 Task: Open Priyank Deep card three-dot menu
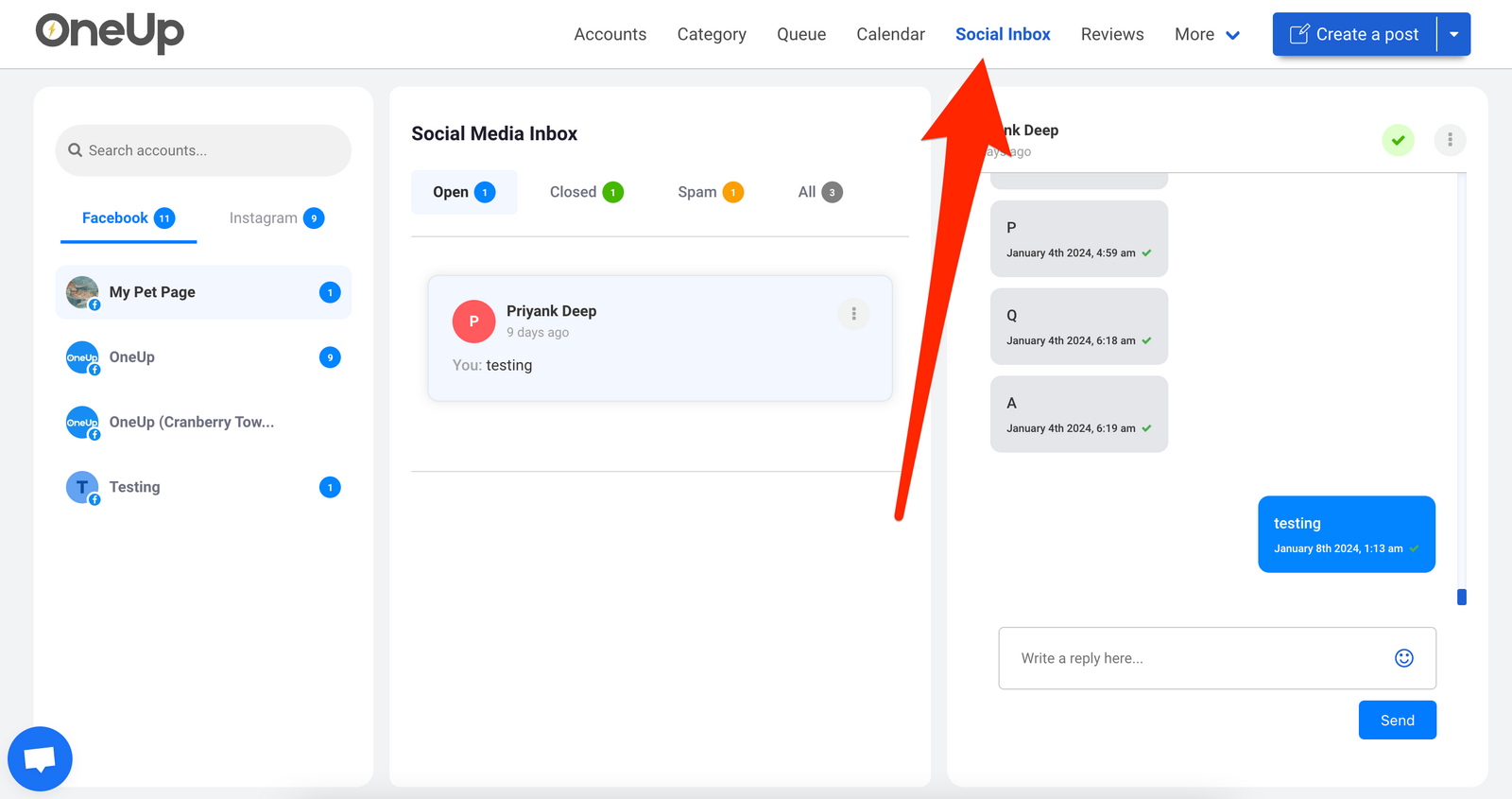(x=853, y=314)
